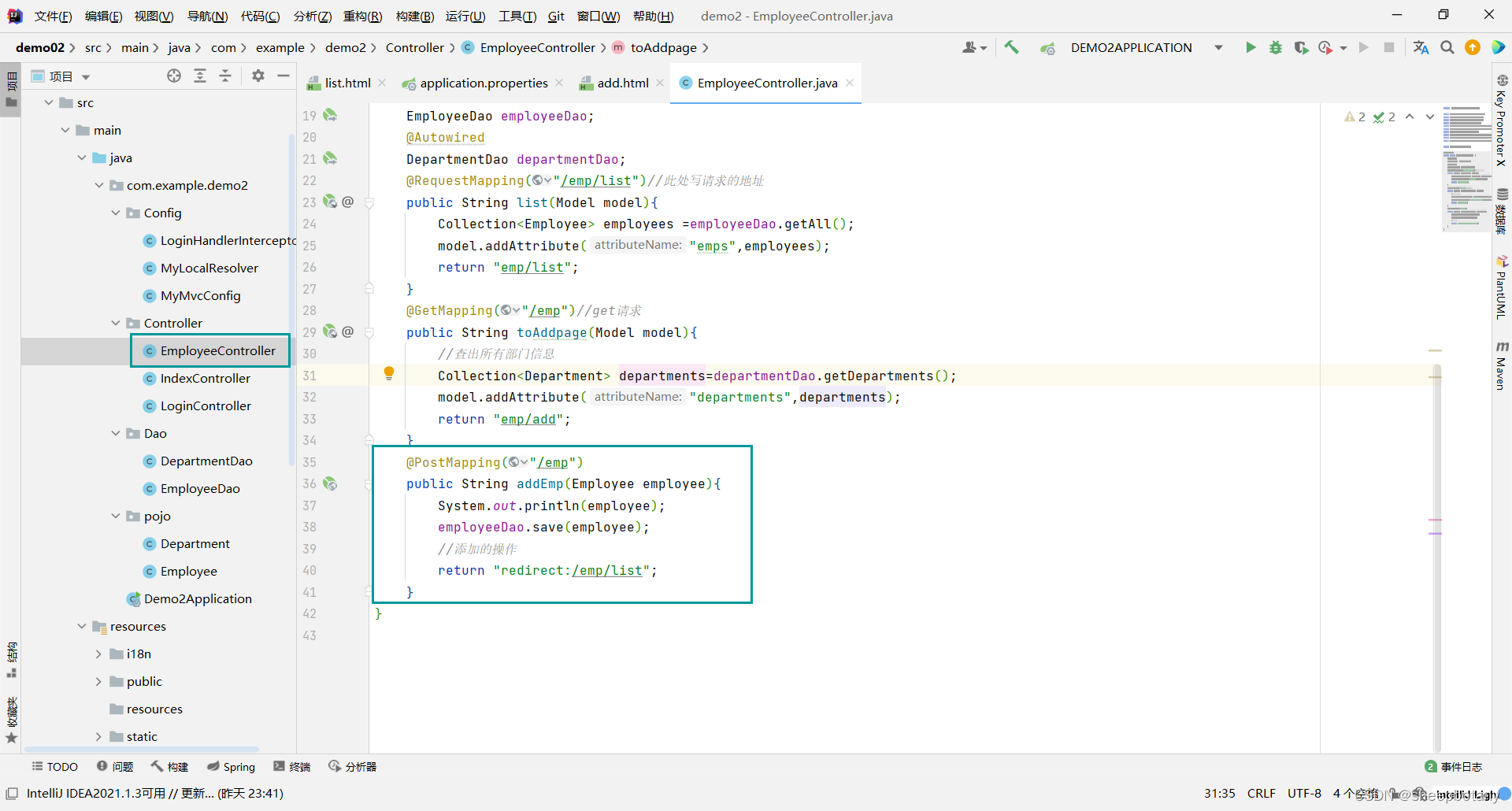Viewport: 1512px width, 811px height.
Task: Open Project panel settings gear
Action: 258,76
